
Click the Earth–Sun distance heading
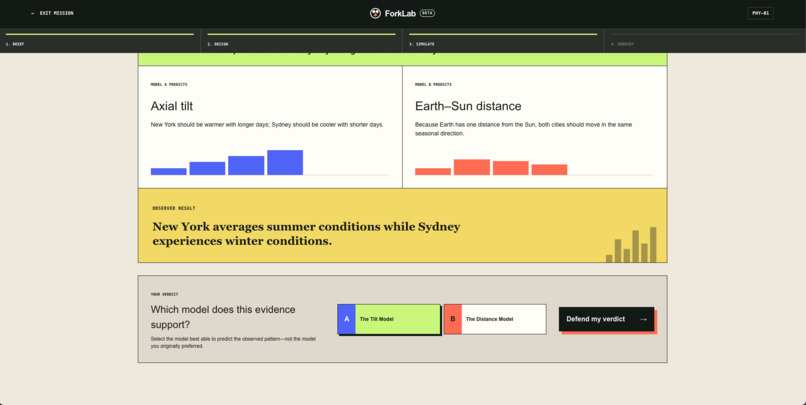click(468, 106)
